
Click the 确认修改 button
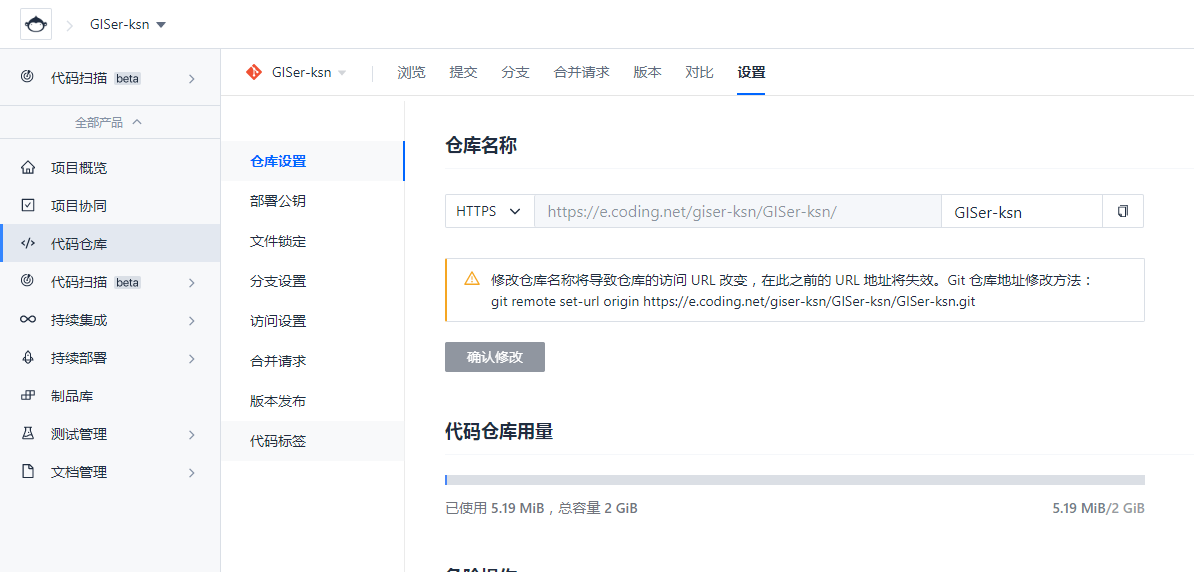click(x=495, y=357)
